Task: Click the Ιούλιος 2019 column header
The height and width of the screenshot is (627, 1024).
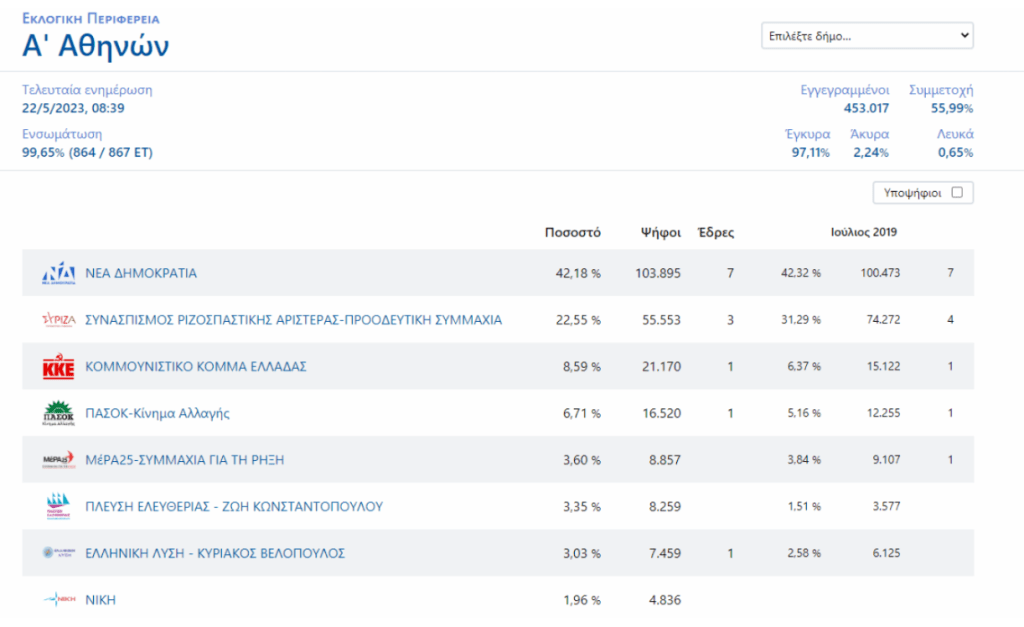Action: [x=863, y=232]
